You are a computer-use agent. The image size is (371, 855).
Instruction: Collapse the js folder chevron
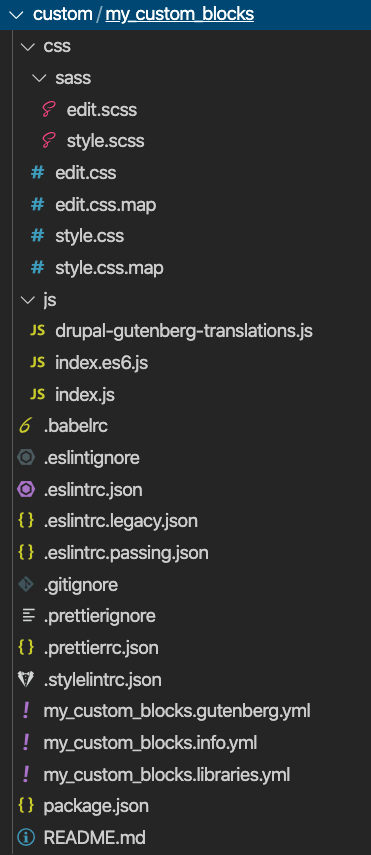tap(26, 300)
